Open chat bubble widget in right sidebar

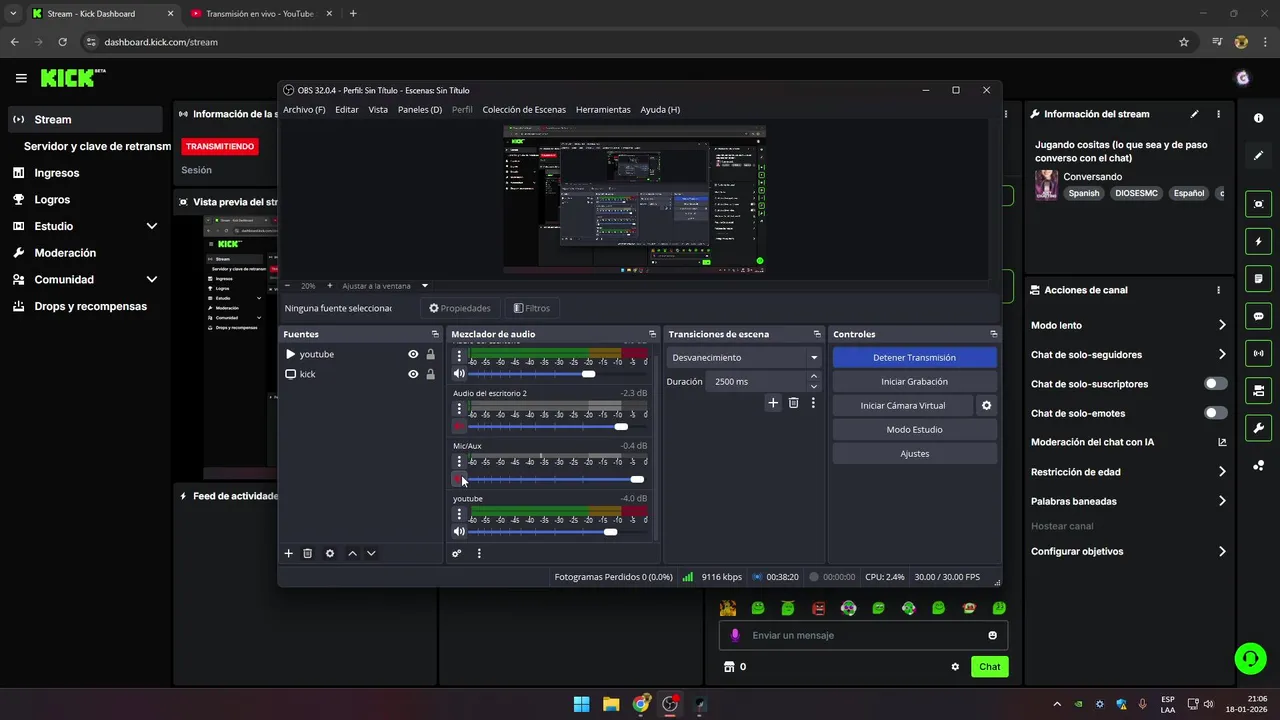1258,316
